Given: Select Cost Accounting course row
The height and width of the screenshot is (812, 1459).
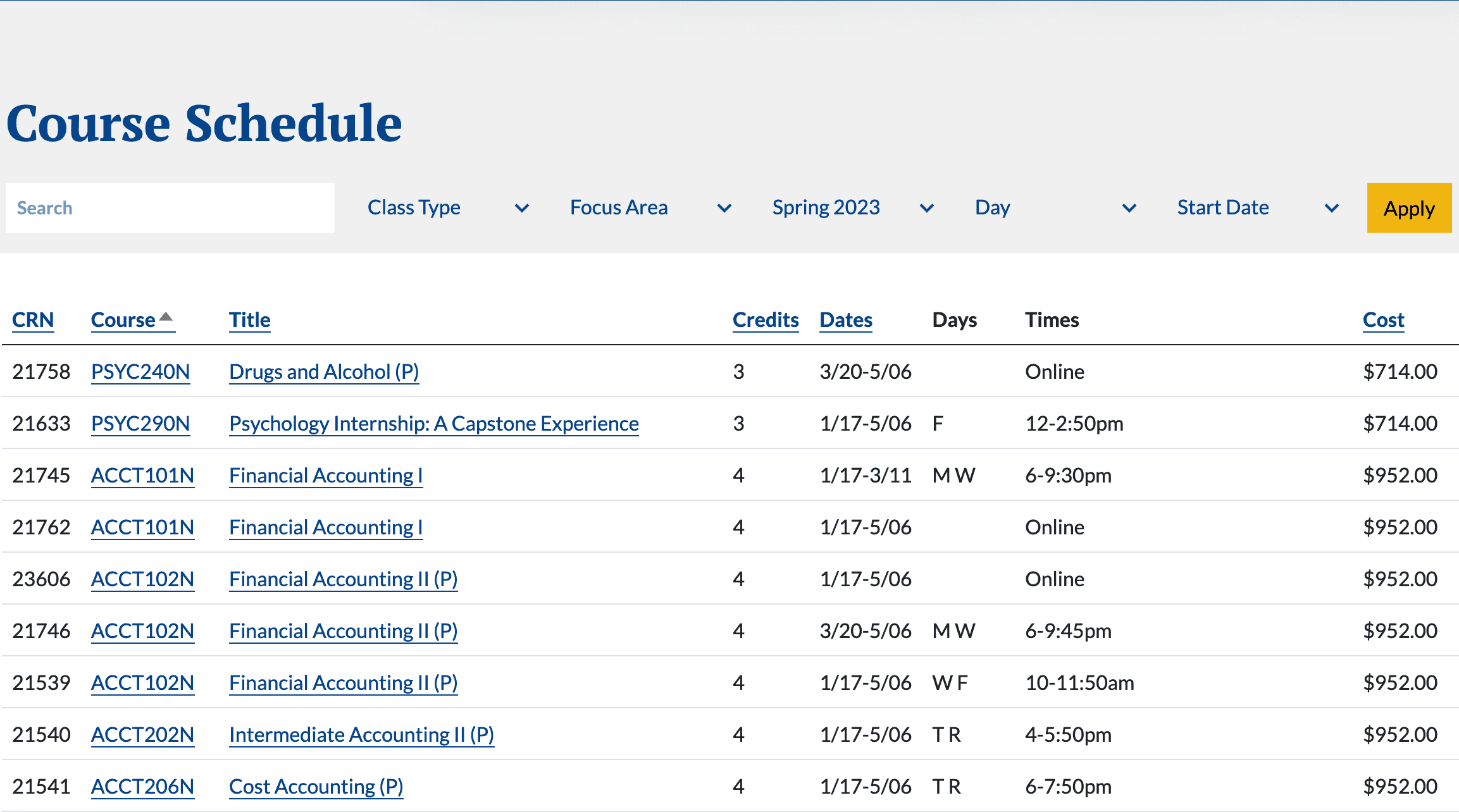Looking at the screenshot, I should point(728,786).
